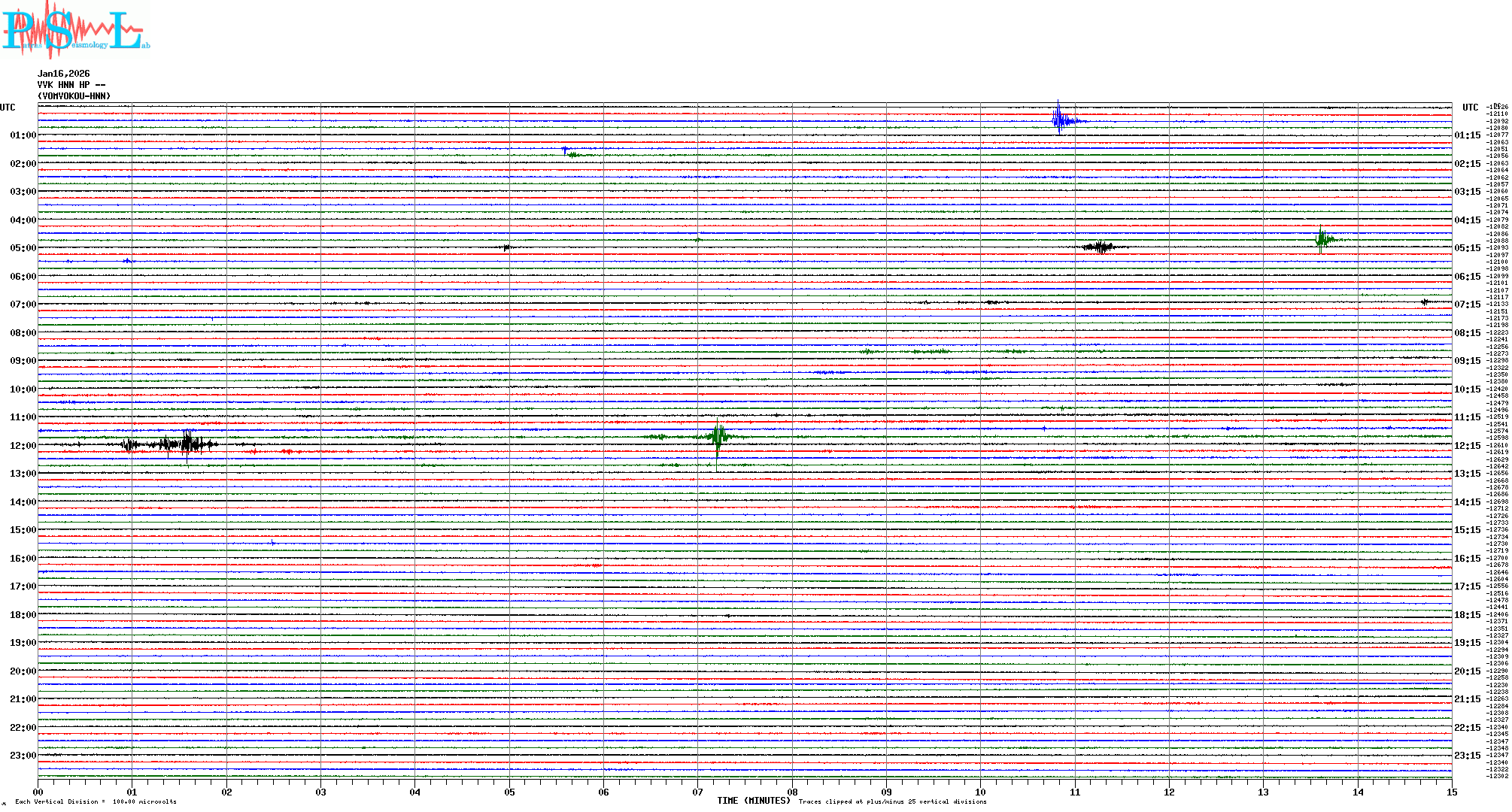Click the TIME (MINUTES) axis title
Viewport: 1512px width, 812px height.
753,801
